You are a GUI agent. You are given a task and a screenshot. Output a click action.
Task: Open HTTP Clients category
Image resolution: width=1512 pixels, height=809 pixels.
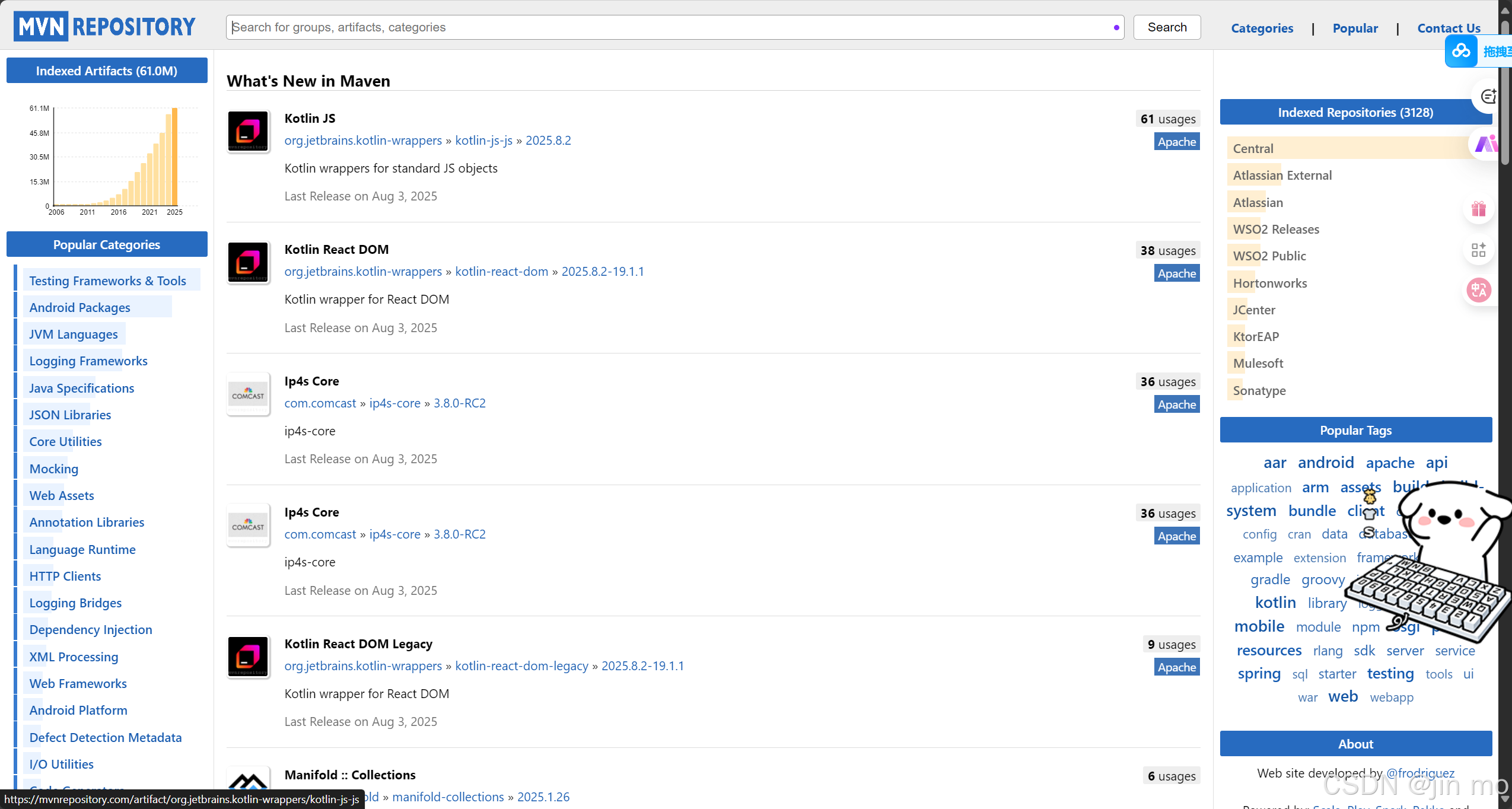click(65, 576)
